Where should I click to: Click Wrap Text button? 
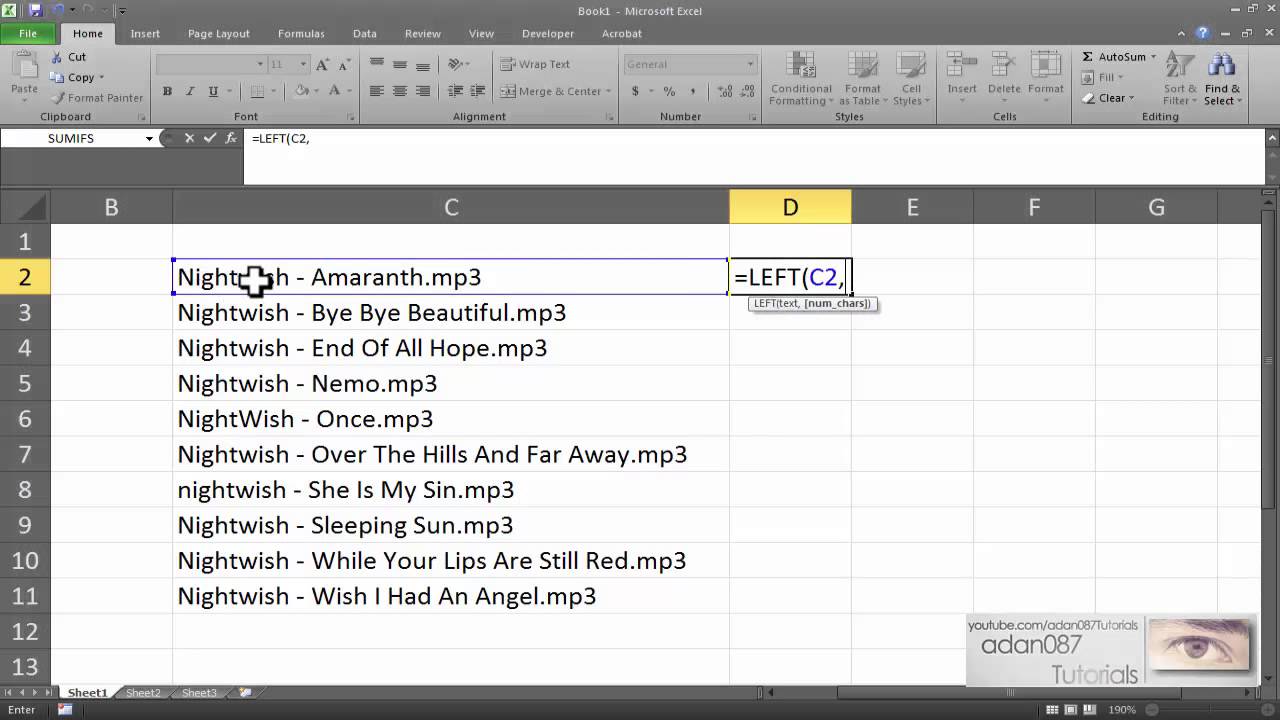(x=535, y=64)
